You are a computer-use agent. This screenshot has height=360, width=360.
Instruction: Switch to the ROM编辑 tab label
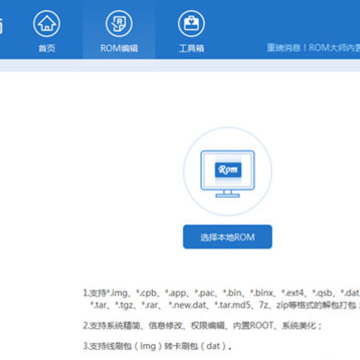pyautogui.click(x=119, y=48)
